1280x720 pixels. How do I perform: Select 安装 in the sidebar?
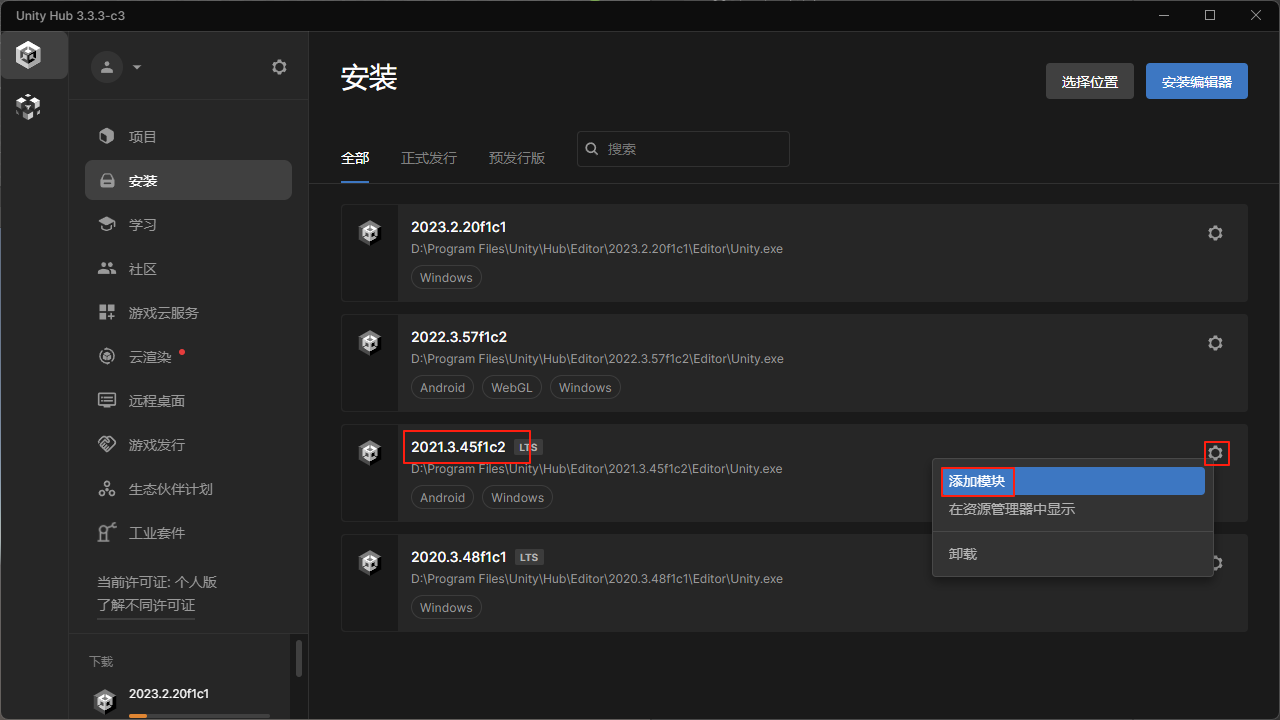click(x=188, y=181)
